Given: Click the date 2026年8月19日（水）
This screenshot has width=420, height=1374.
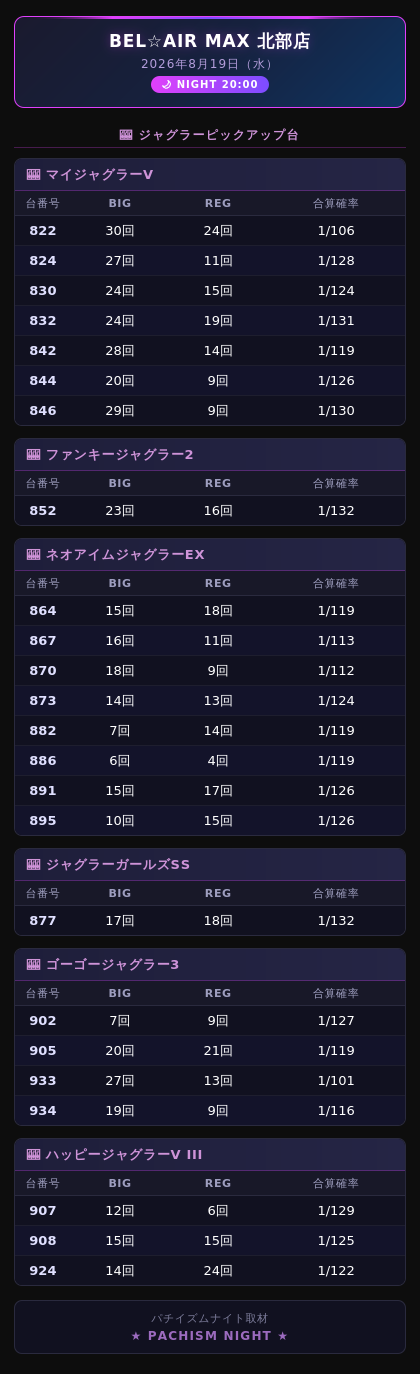Looking at the screenshot, I should (210, 64).
